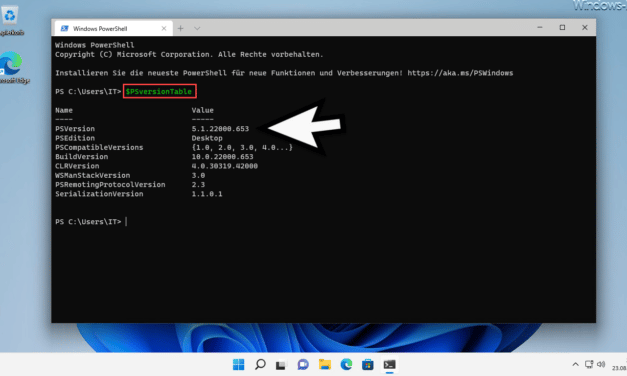
Task: Open volume control in the system tray
Action: pyautogui.click(x=601, y=364)
